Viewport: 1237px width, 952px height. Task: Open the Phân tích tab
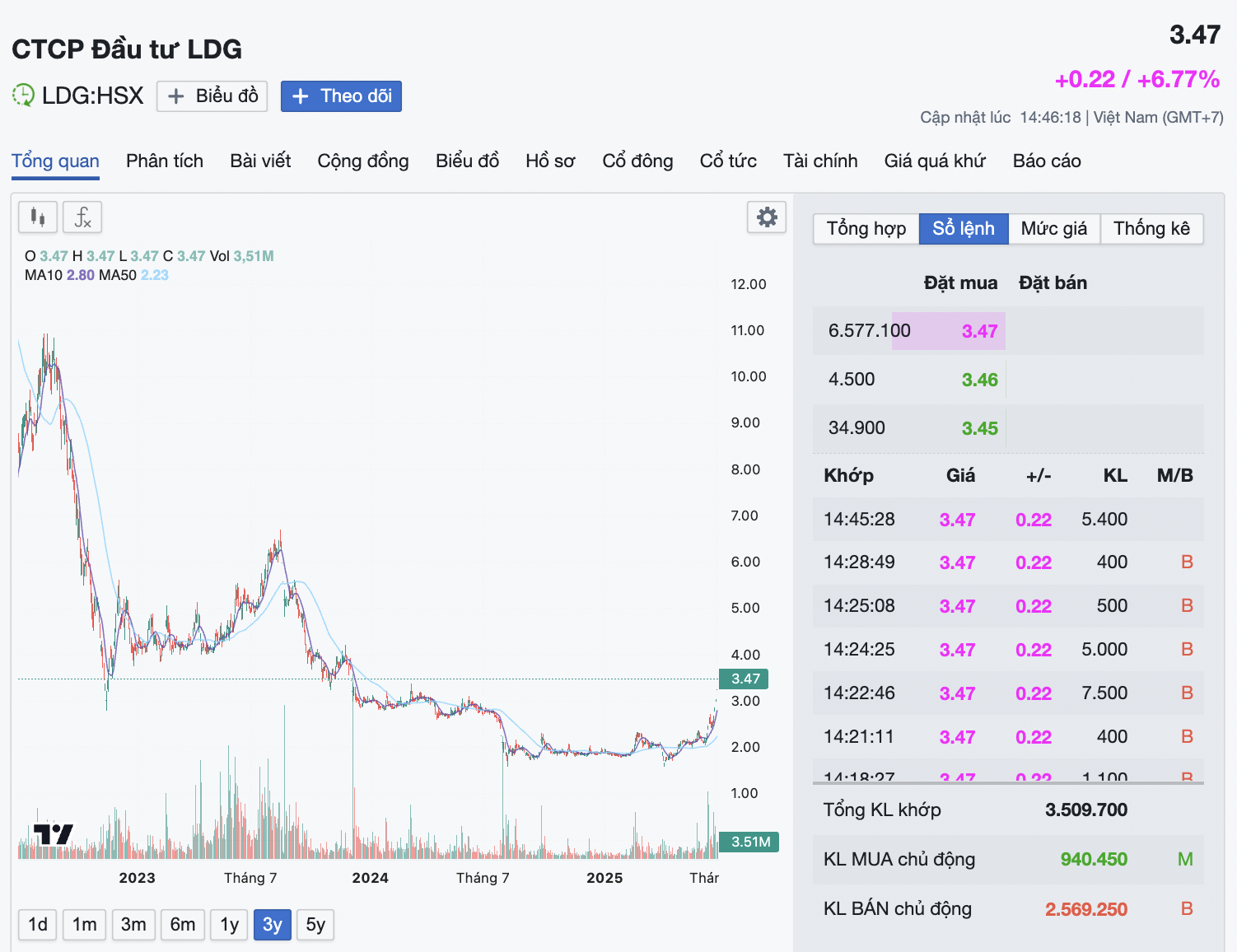click(x=165, y=161)
